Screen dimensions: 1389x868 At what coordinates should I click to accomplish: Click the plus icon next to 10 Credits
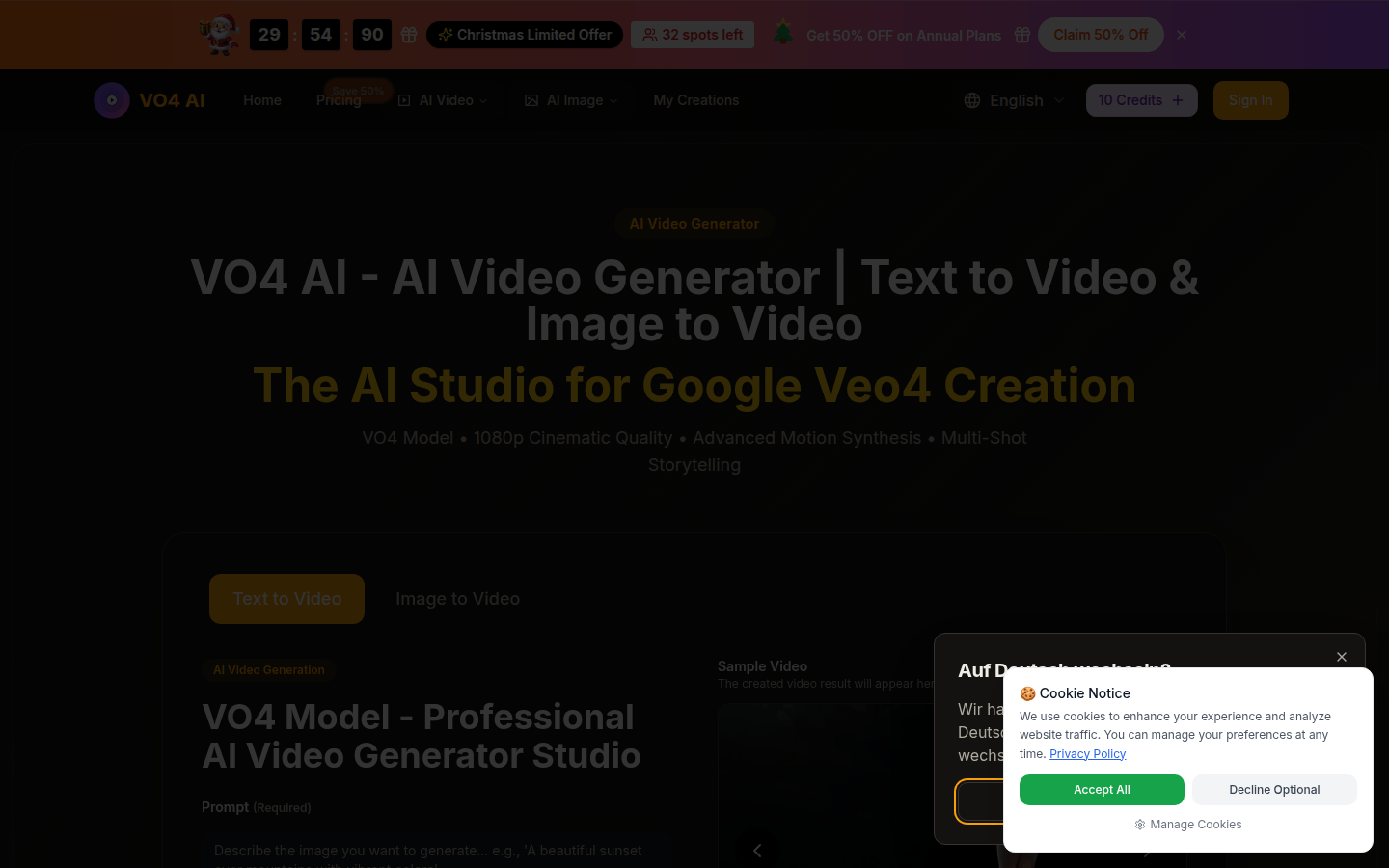[1177, 100]
